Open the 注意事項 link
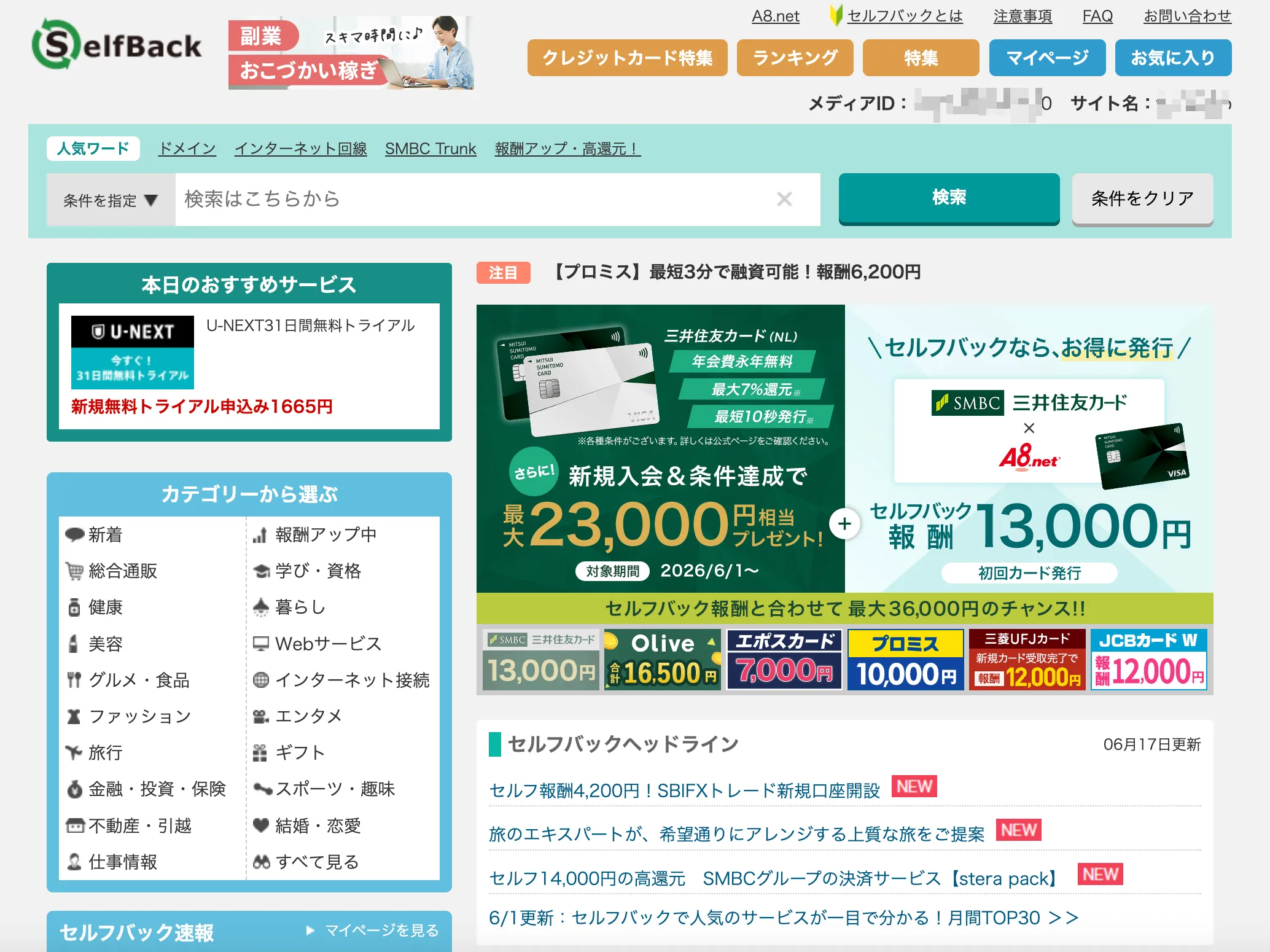This screenshot has width=1270, height=952. pyautogui.click(x=1023, y=16)
